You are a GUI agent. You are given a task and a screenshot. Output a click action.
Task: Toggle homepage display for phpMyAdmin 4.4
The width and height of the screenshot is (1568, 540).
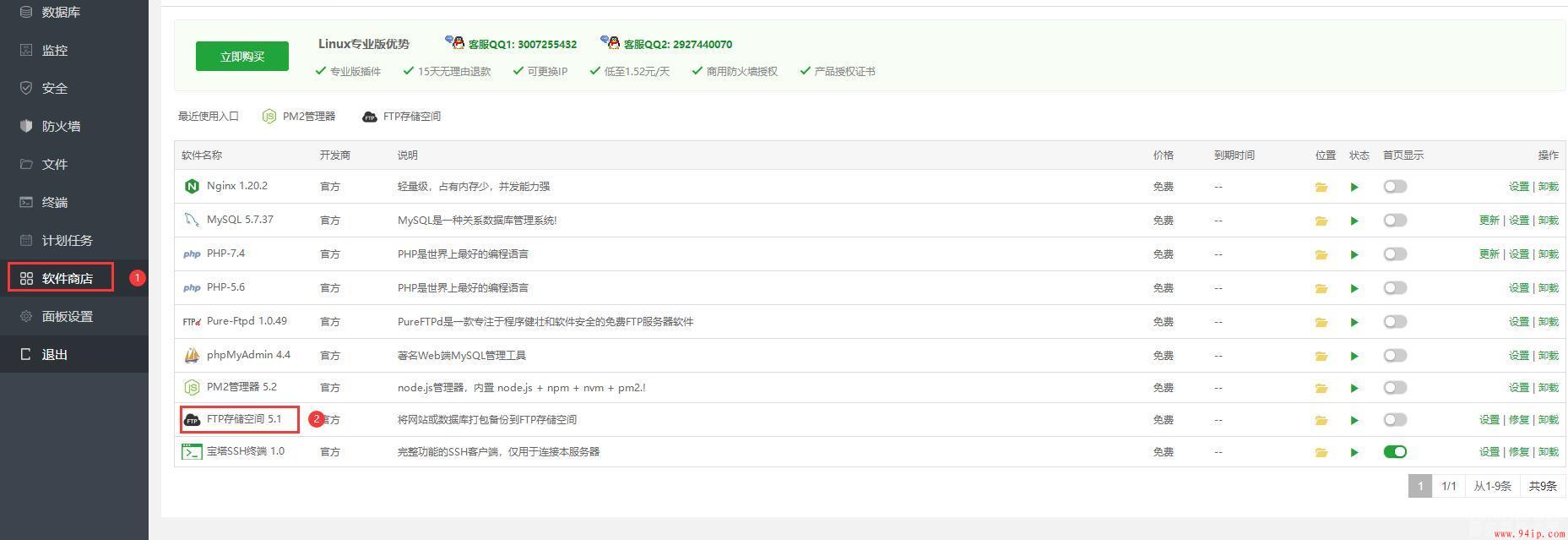(1395, 356)
